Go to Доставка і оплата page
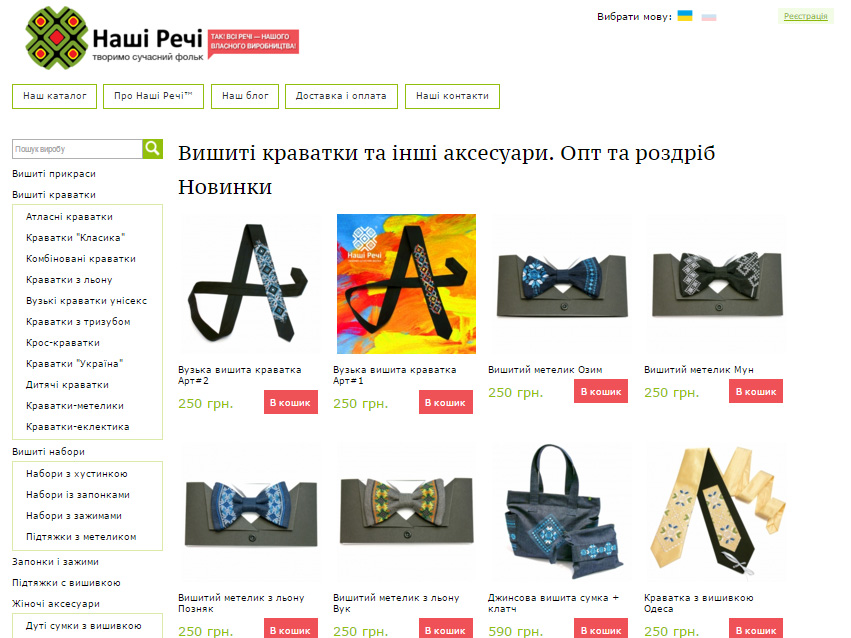Viewport: 851px width, 638px height. point(341,96)
